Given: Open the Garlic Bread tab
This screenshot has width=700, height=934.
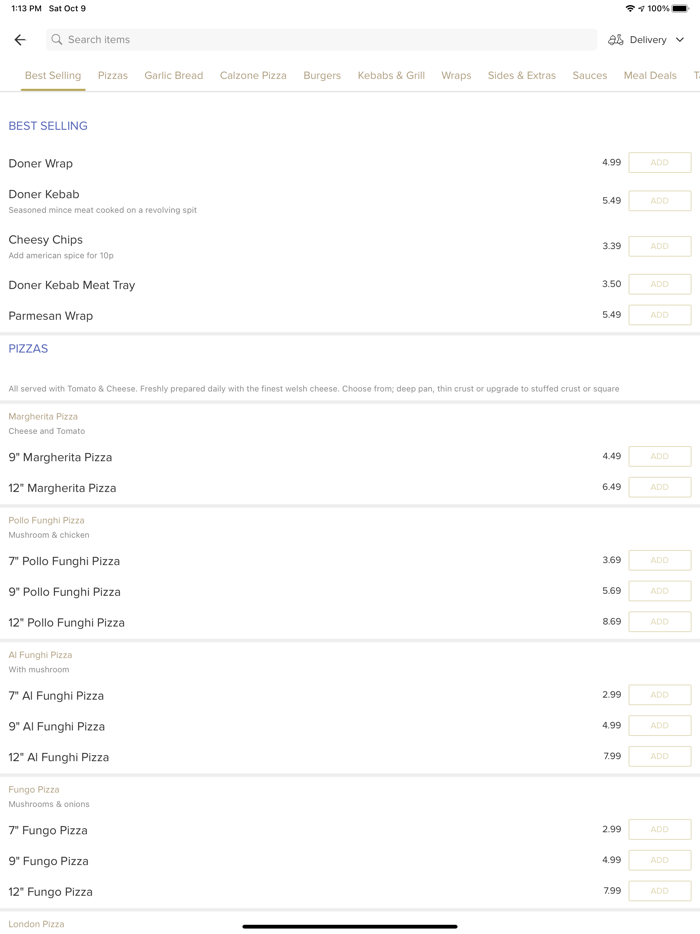Looking at the screenshot, I should coord(174,76).
